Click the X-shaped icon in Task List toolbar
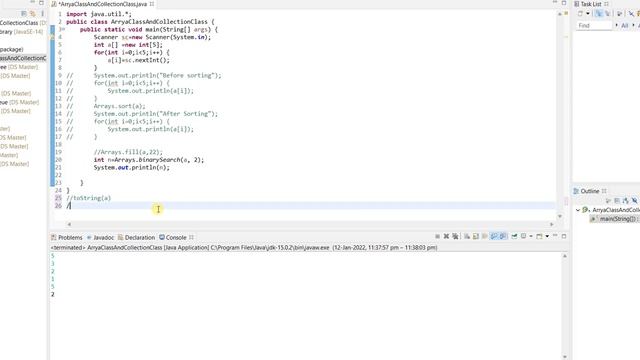The width and height of the screenshot is (640, 360). point(631,13)
